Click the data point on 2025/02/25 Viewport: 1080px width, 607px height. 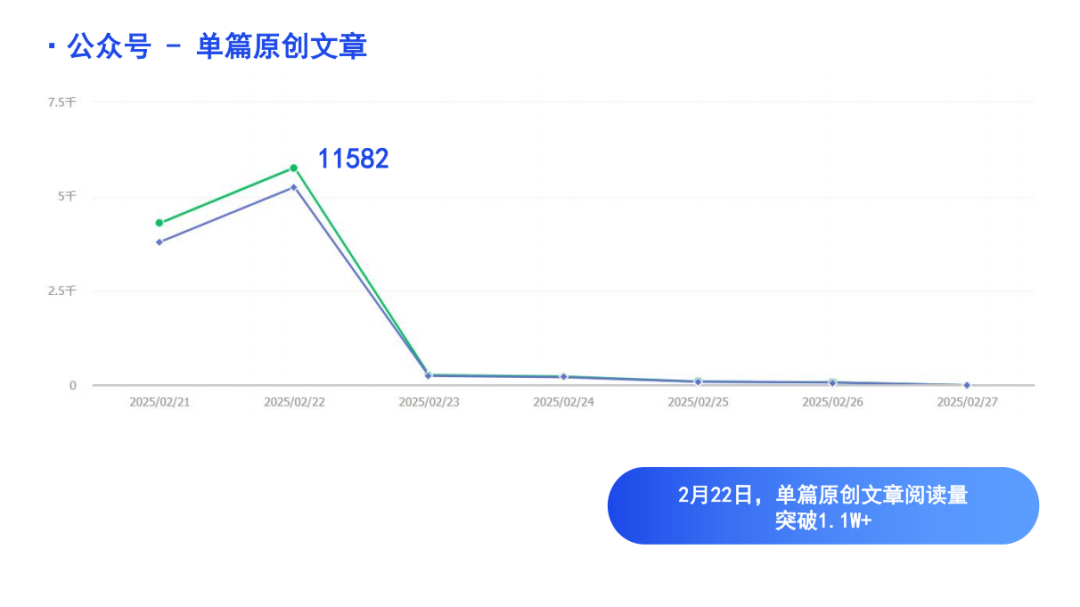(x=698, y=382)
